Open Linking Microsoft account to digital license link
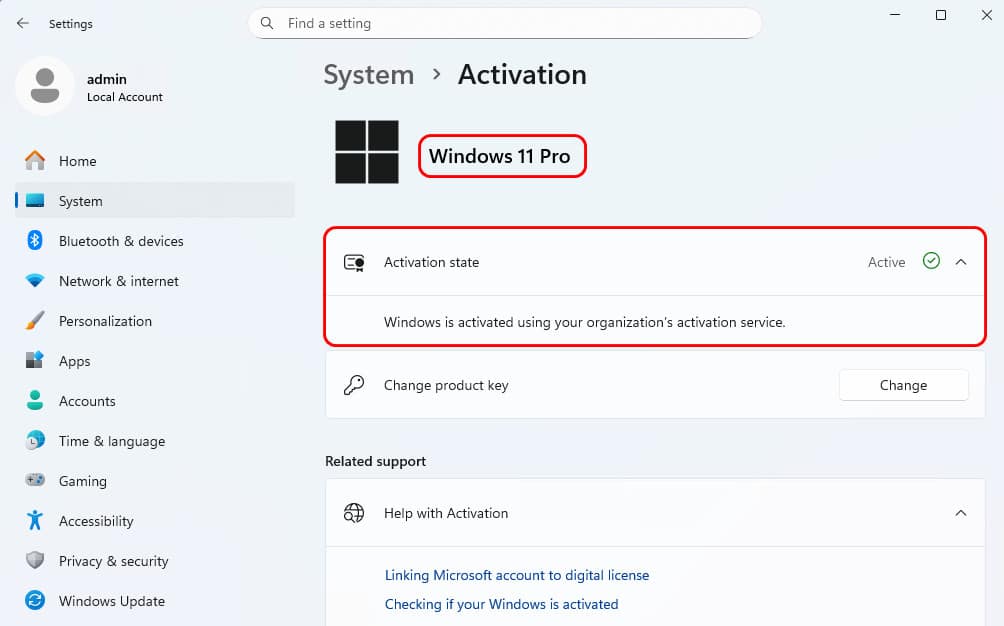The width and height of the screenshot is (1004, 626). (x=517, y=575)
